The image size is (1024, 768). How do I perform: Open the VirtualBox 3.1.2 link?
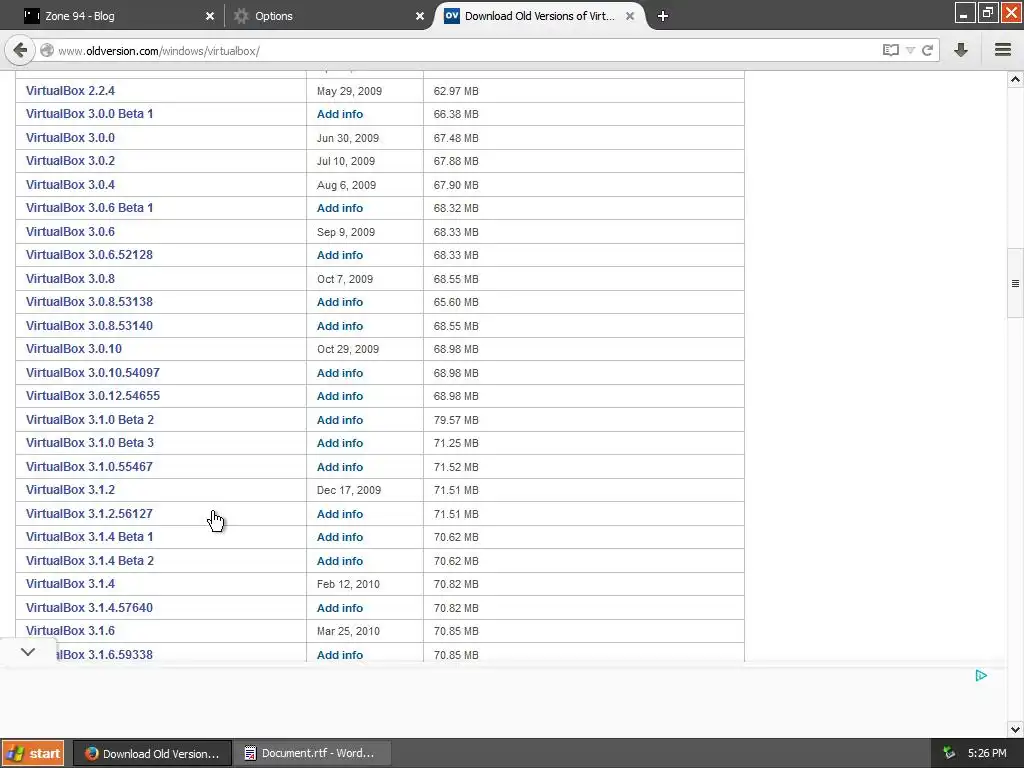[x=71, y=490]
